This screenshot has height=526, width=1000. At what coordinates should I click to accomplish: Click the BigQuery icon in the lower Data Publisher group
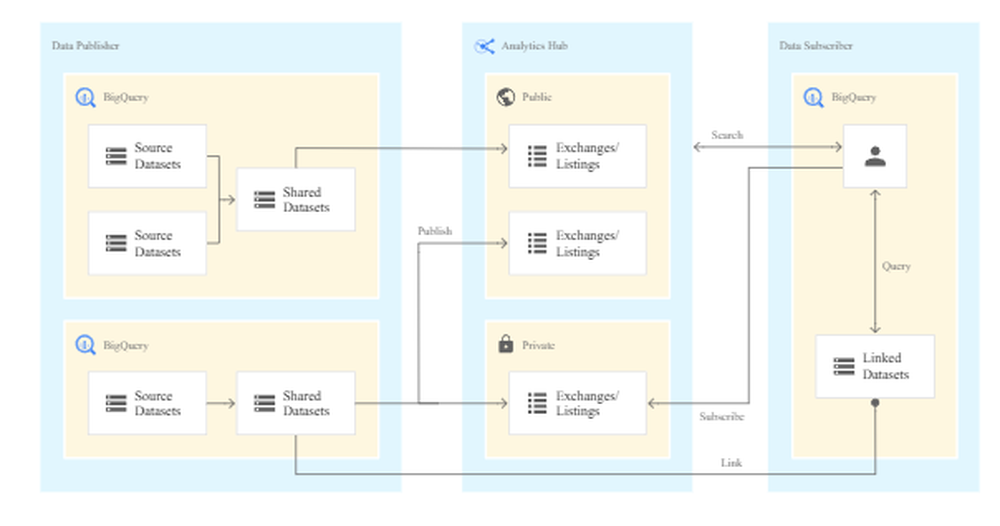(85, 345)
